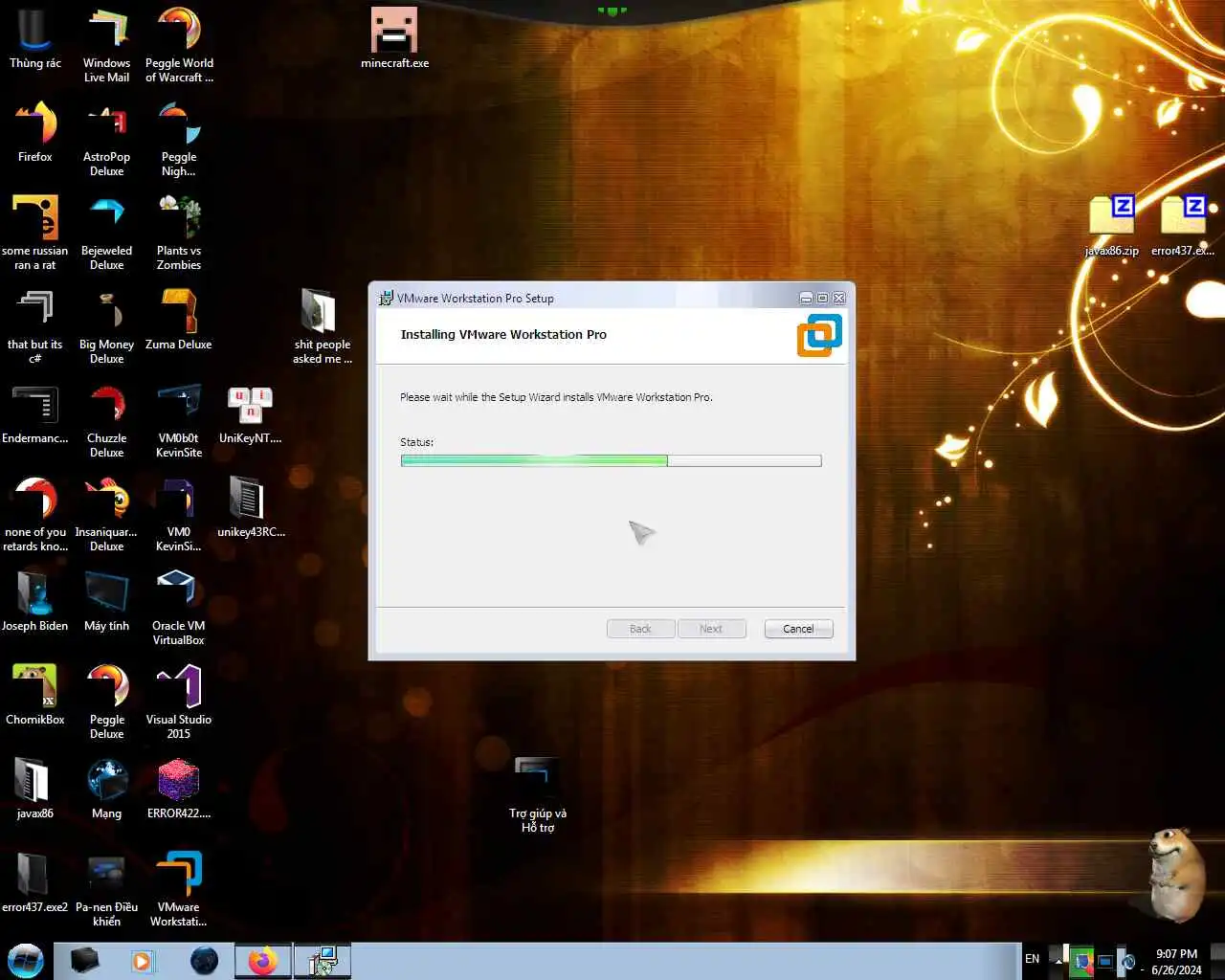Select the error437.ex... zip archive icon
The width and height of the screenshot is (1225, 980).
tap(1183, 226)
